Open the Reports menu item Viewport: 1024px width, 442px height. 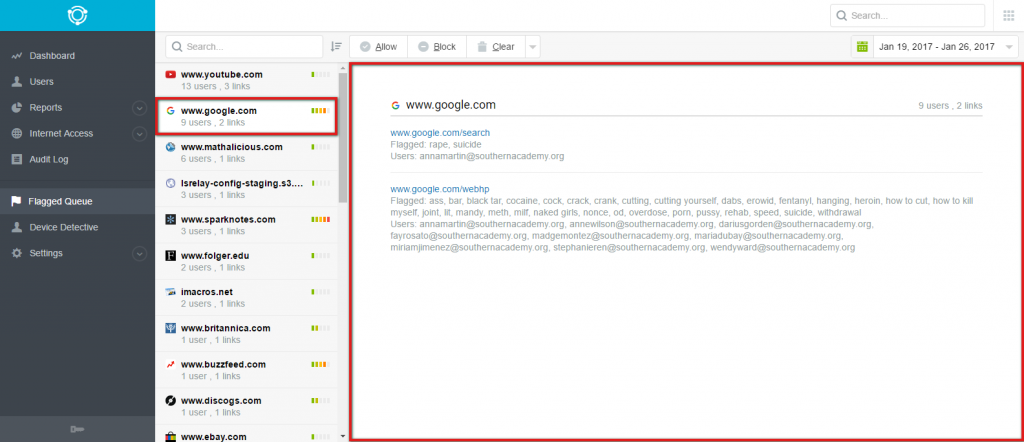click(77, 108)
